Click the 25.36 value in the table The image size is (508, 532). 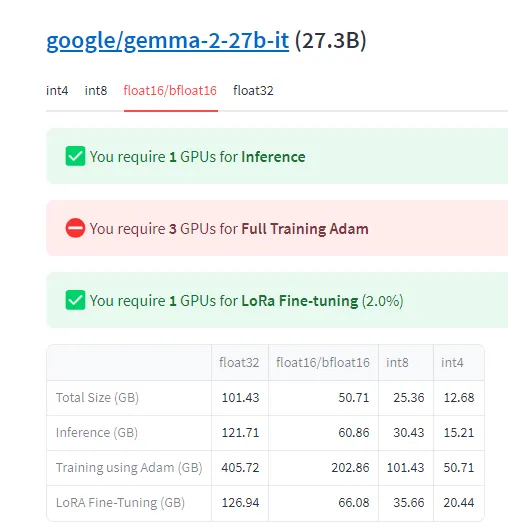click(x=409, y=398)
